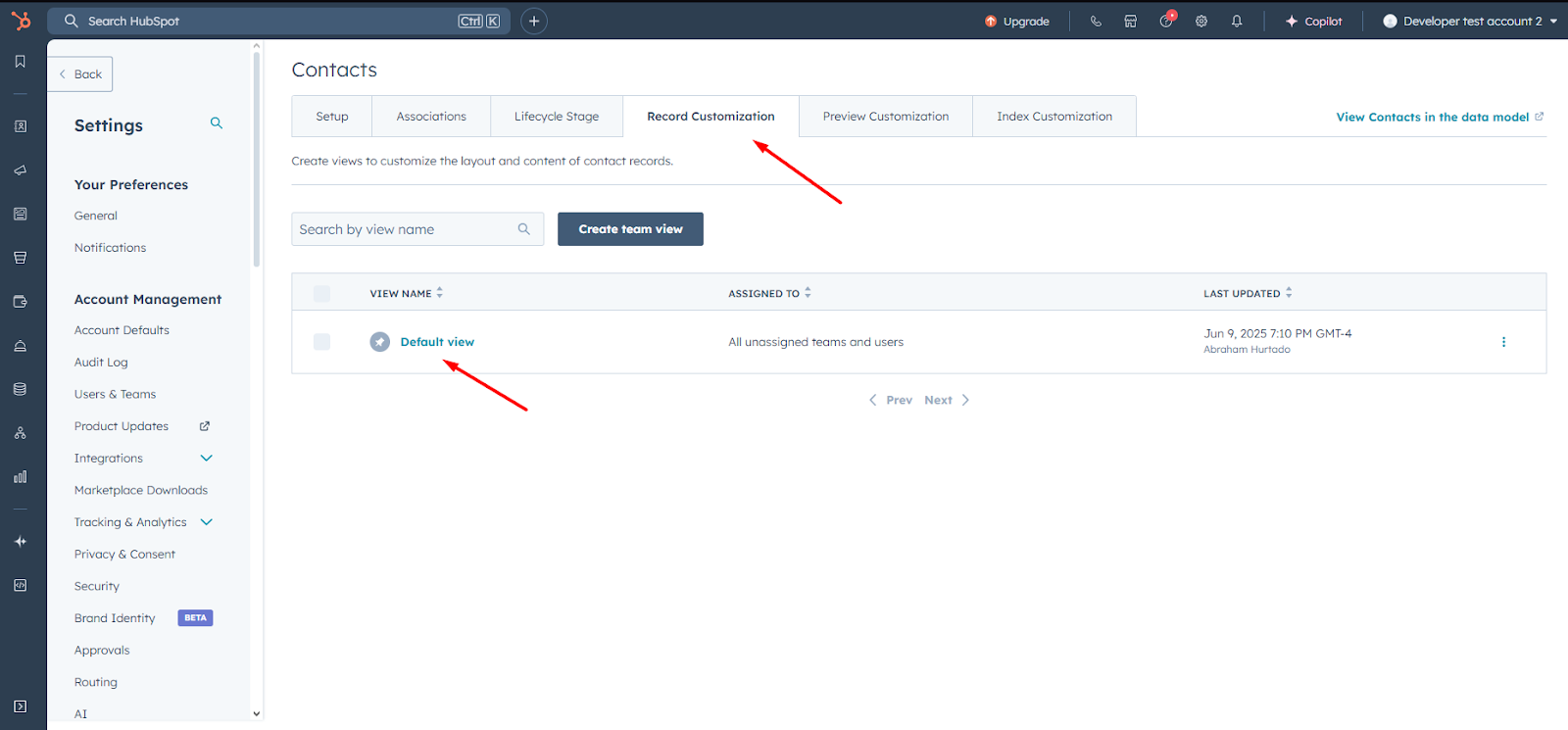The width and height of the screenshot is (1568, 730).
Task: Click the Create team view button
Action: 630,229
